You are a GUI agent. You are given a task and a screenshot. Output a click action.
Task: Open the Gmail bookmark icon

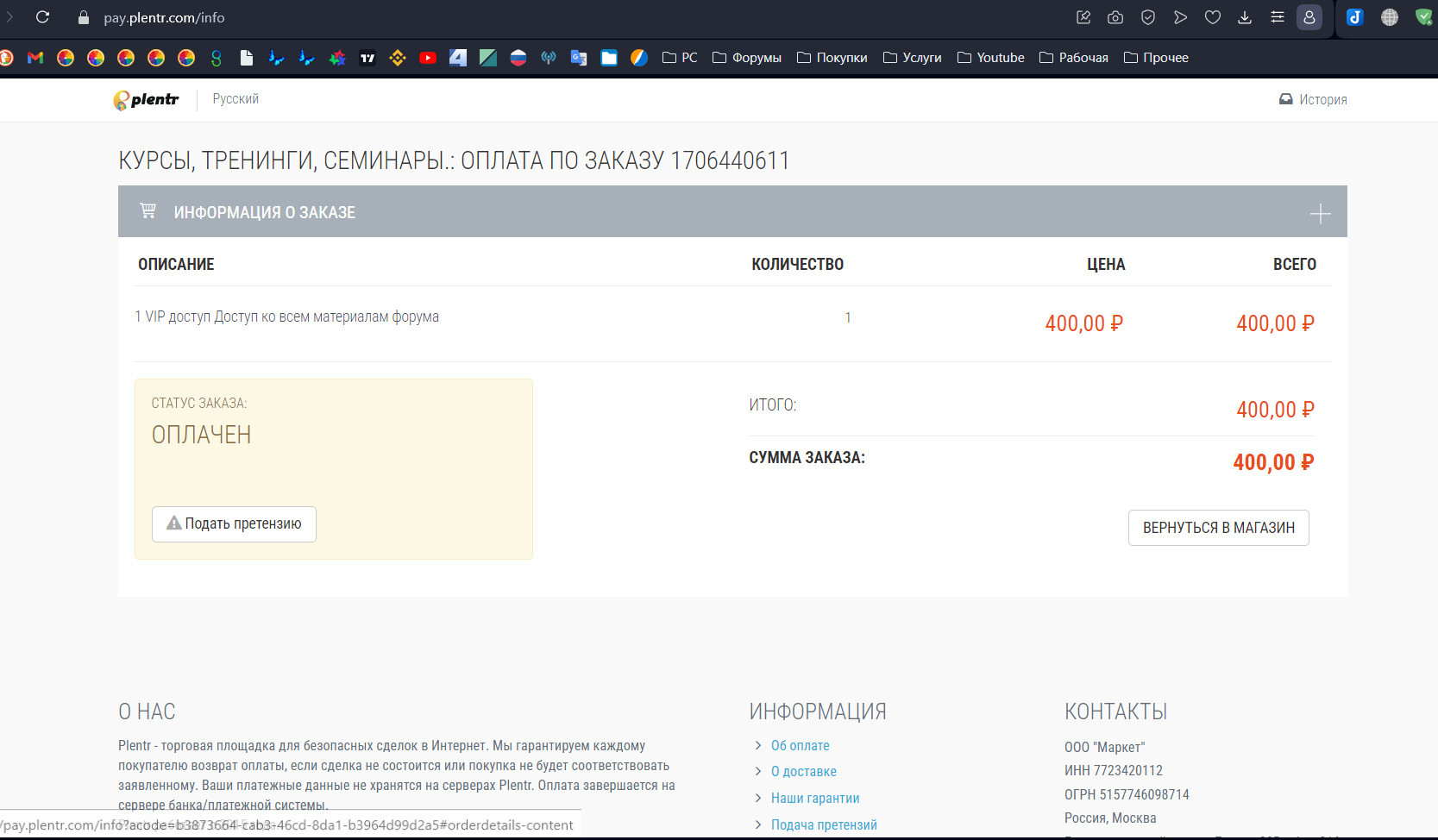(35, 58)
